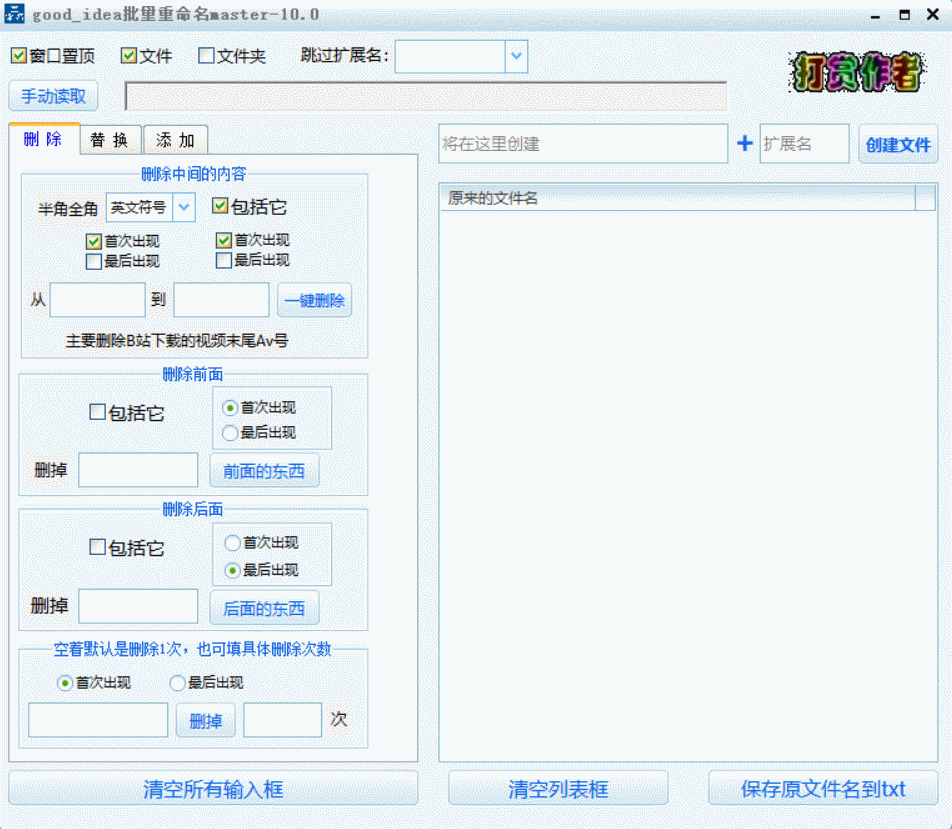The height and width of the screenshot is (829, 952).
Task: Select 最后出现 radio in 删除前面 section
Action: (231, 433)
